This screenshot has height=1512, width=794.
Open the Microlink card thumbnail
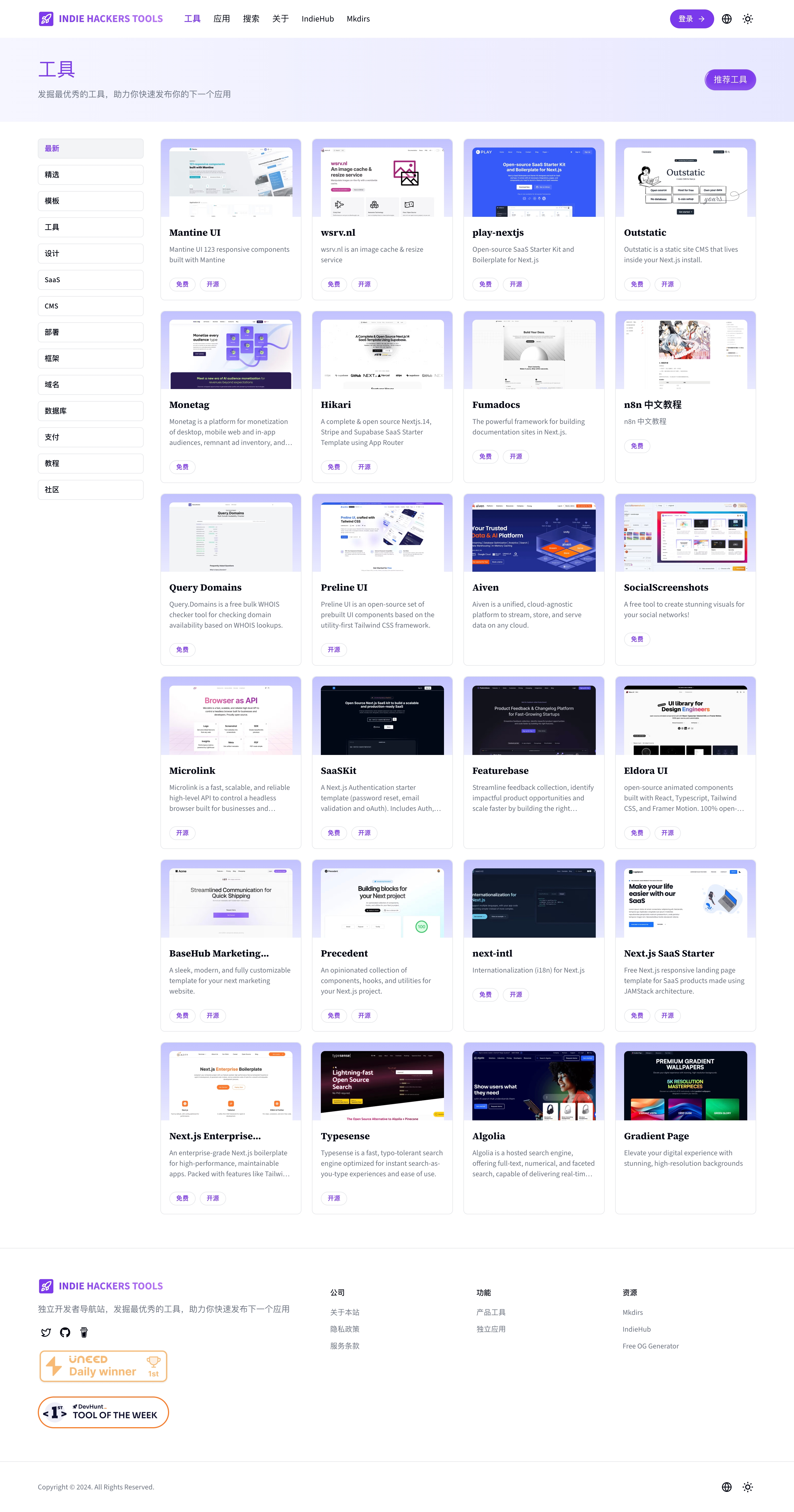pos(231,720)
